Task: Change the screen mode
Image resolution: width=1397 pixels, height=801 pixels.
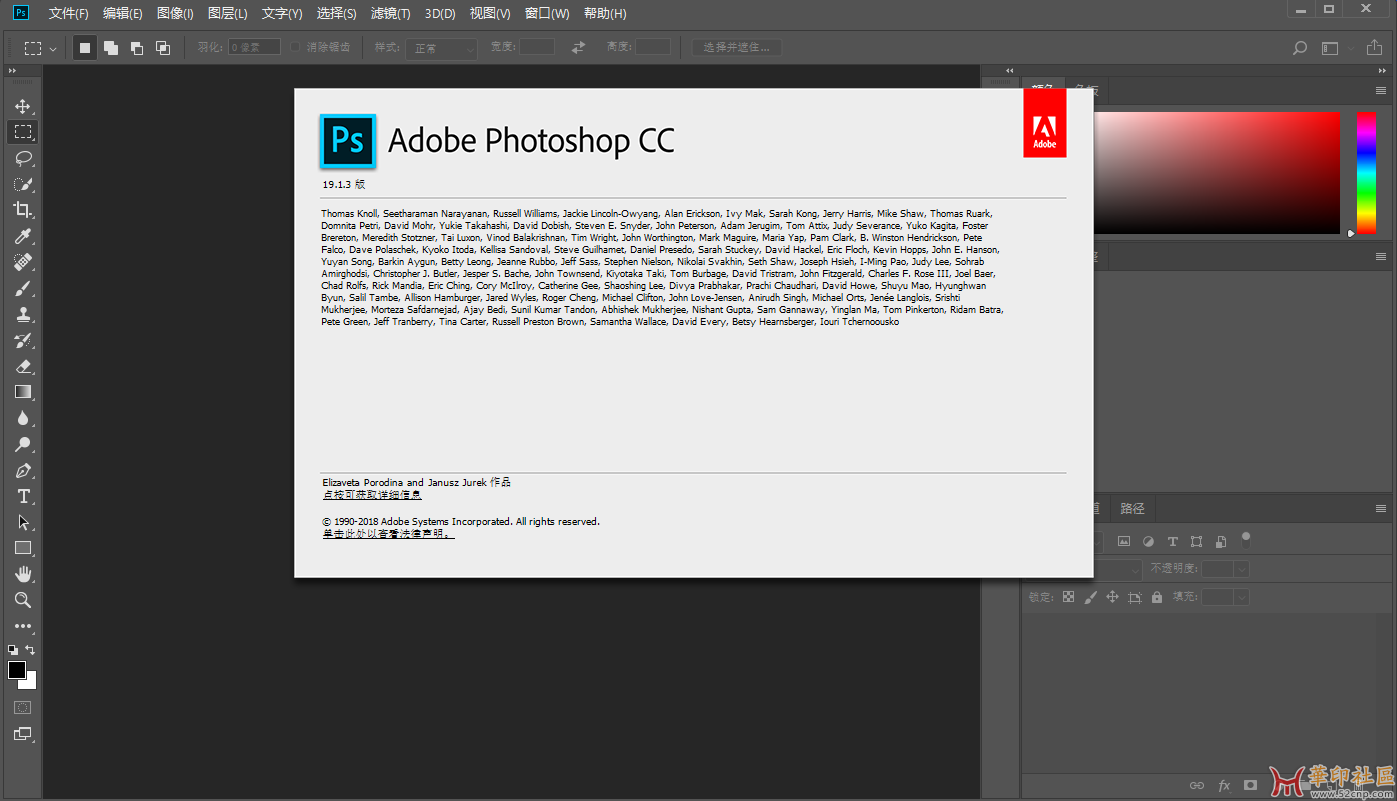Action: [22, 734]
